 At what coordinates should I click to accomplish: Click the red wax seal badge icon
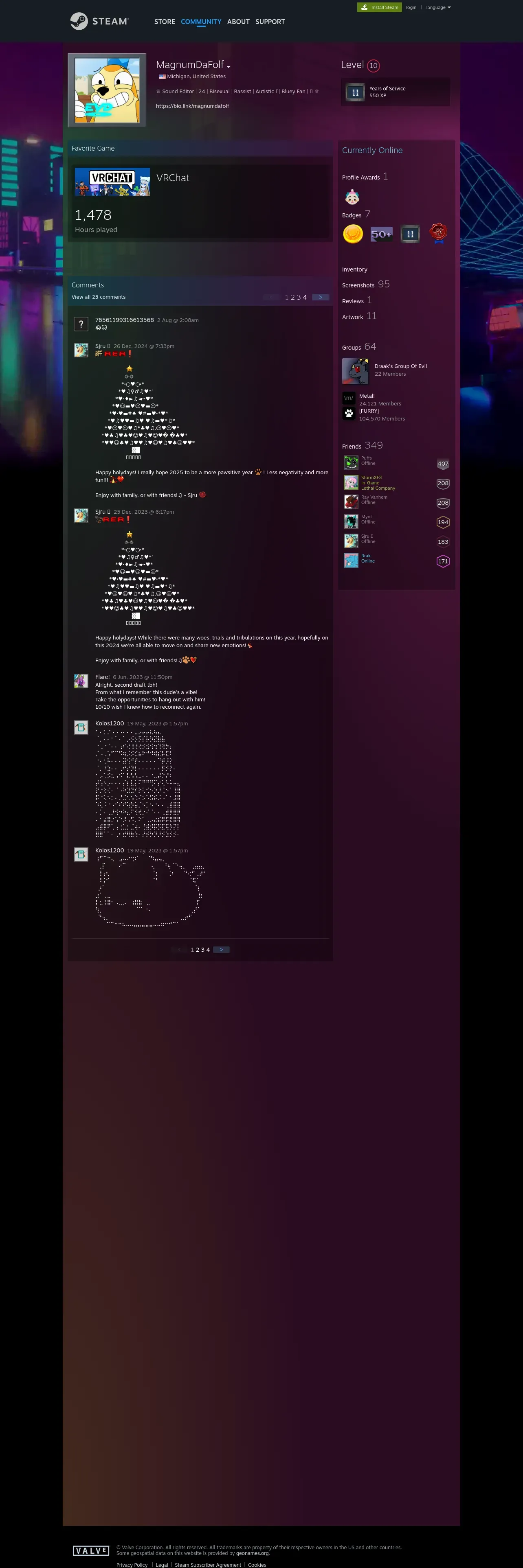[x=438, y=233]
